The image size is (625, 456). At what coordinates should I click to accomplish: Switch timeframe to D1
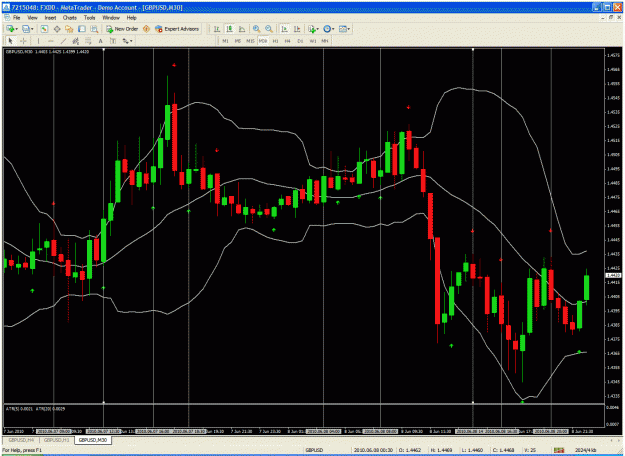coord(300,41)
